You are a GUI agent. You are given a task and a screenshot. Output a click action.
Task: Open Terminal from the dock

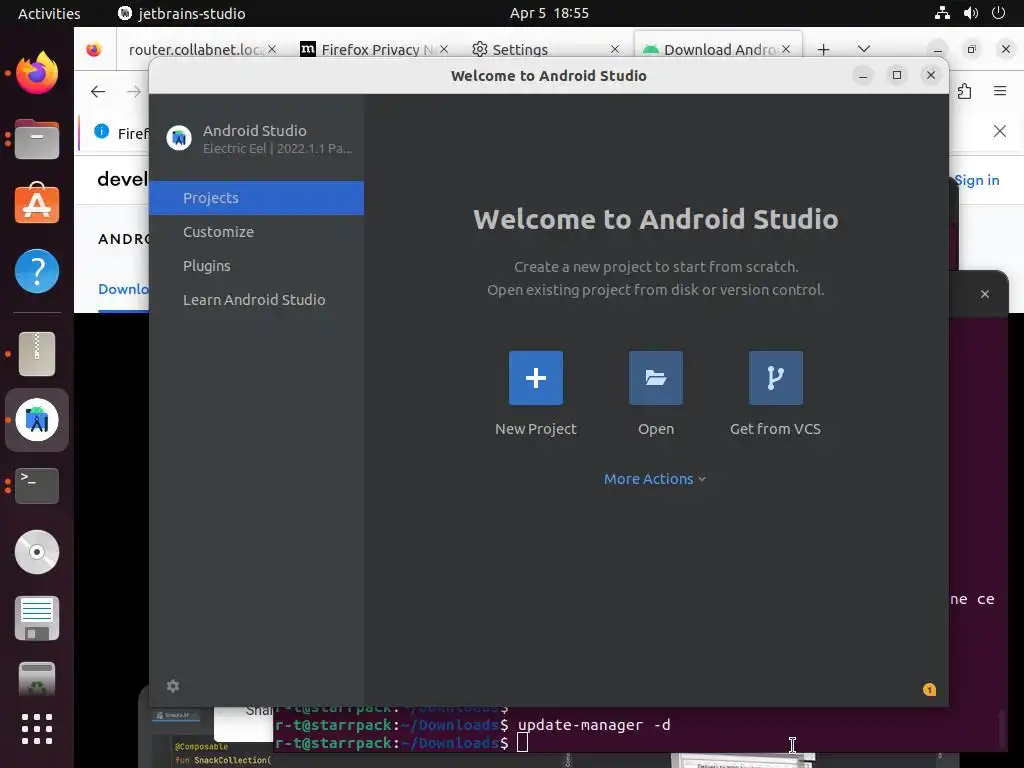coord(37,485)
